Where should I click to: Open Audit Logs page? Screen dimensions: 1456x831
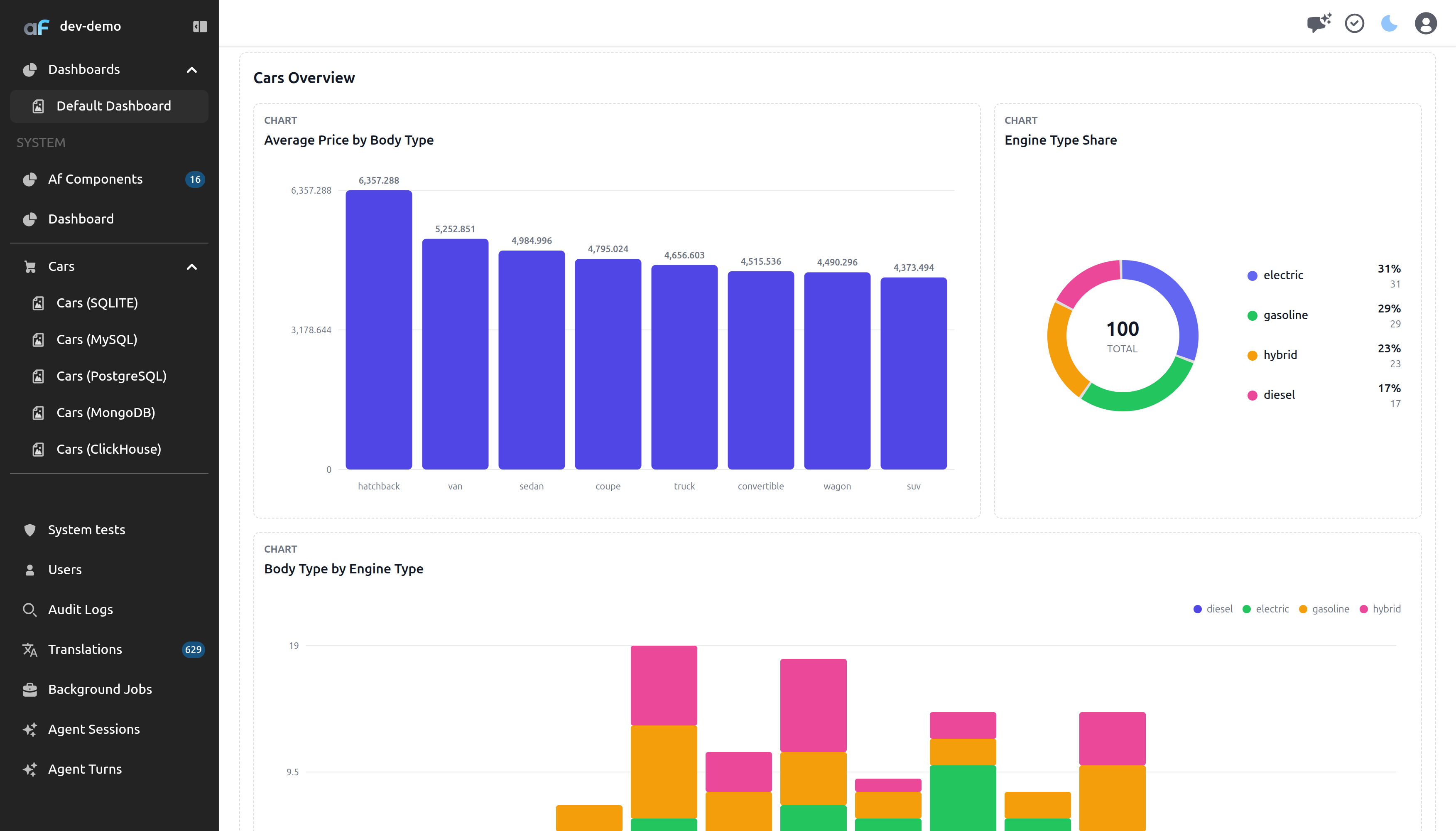click(x=109, y=610)
